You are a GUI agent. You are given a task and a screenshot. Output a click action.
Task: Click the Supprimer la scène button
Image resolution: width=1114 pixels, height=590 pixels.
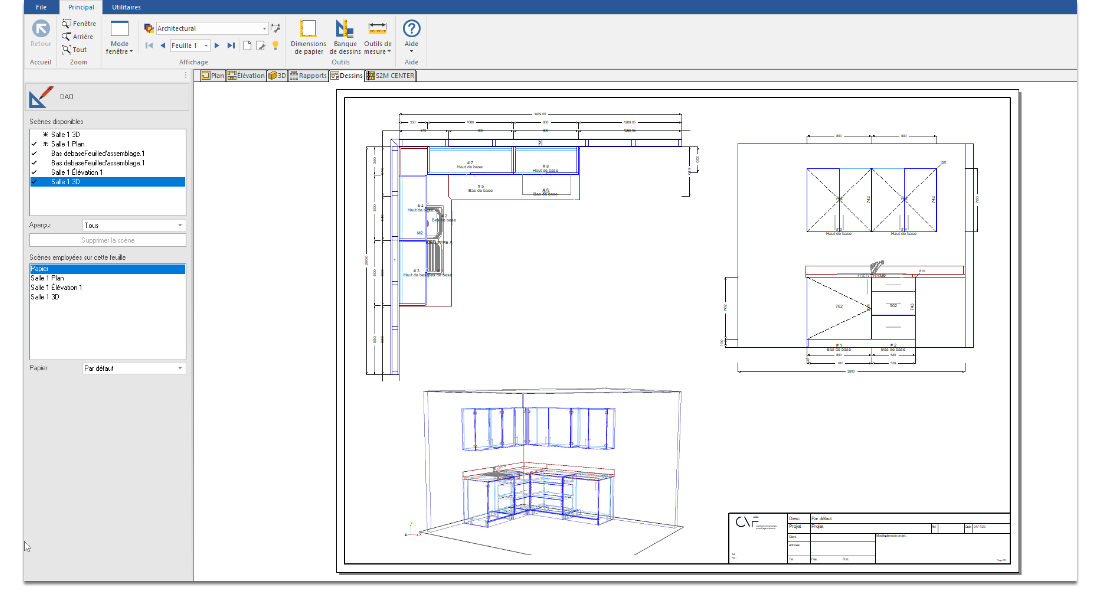[107, 240]
